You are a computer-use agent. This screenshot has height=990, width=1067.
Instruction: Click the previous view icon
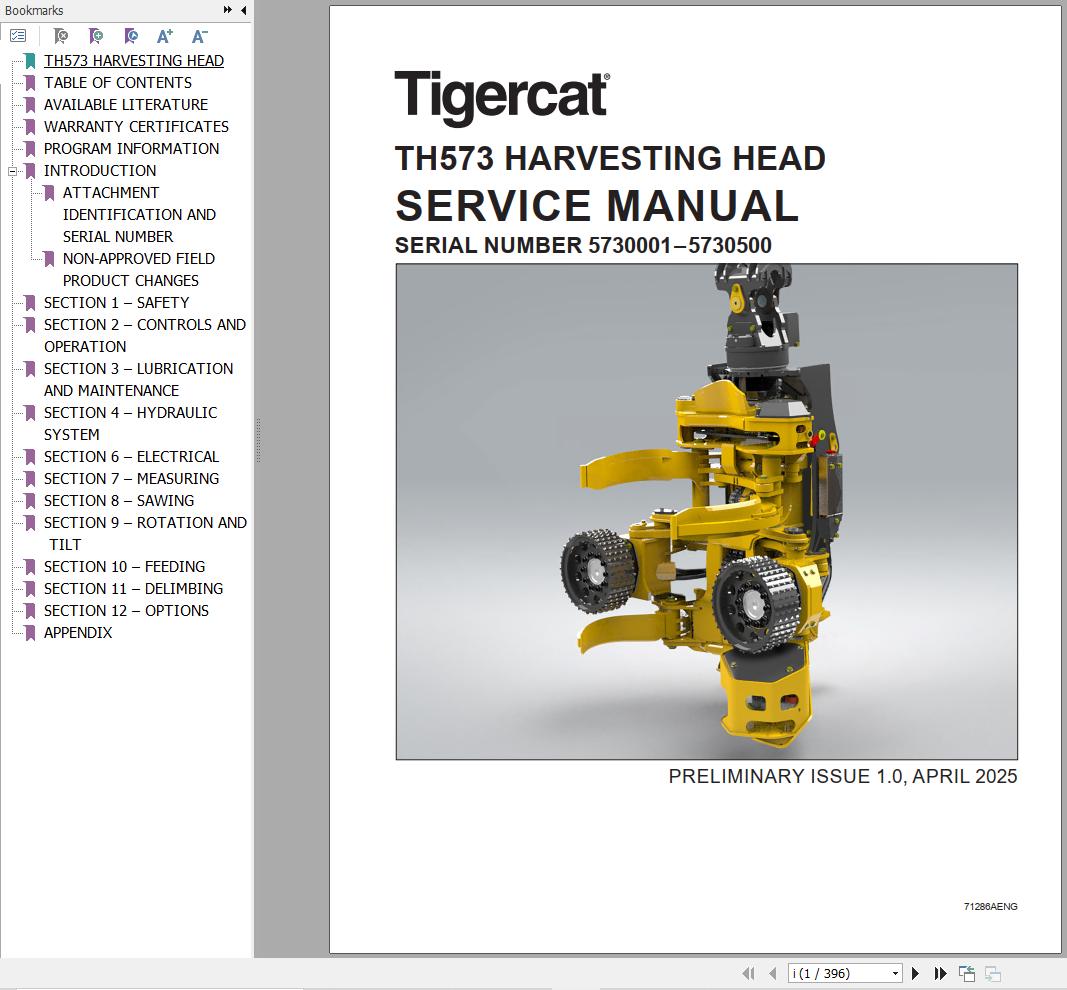(x=967, y=972)
